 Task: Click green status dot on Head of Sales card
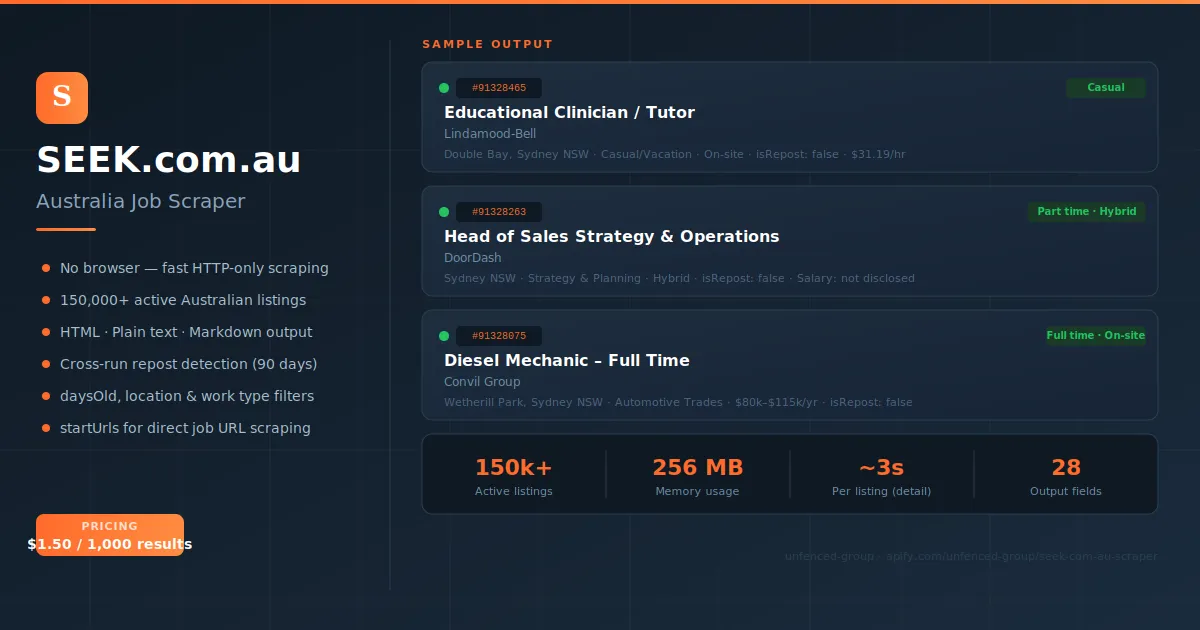444,212
